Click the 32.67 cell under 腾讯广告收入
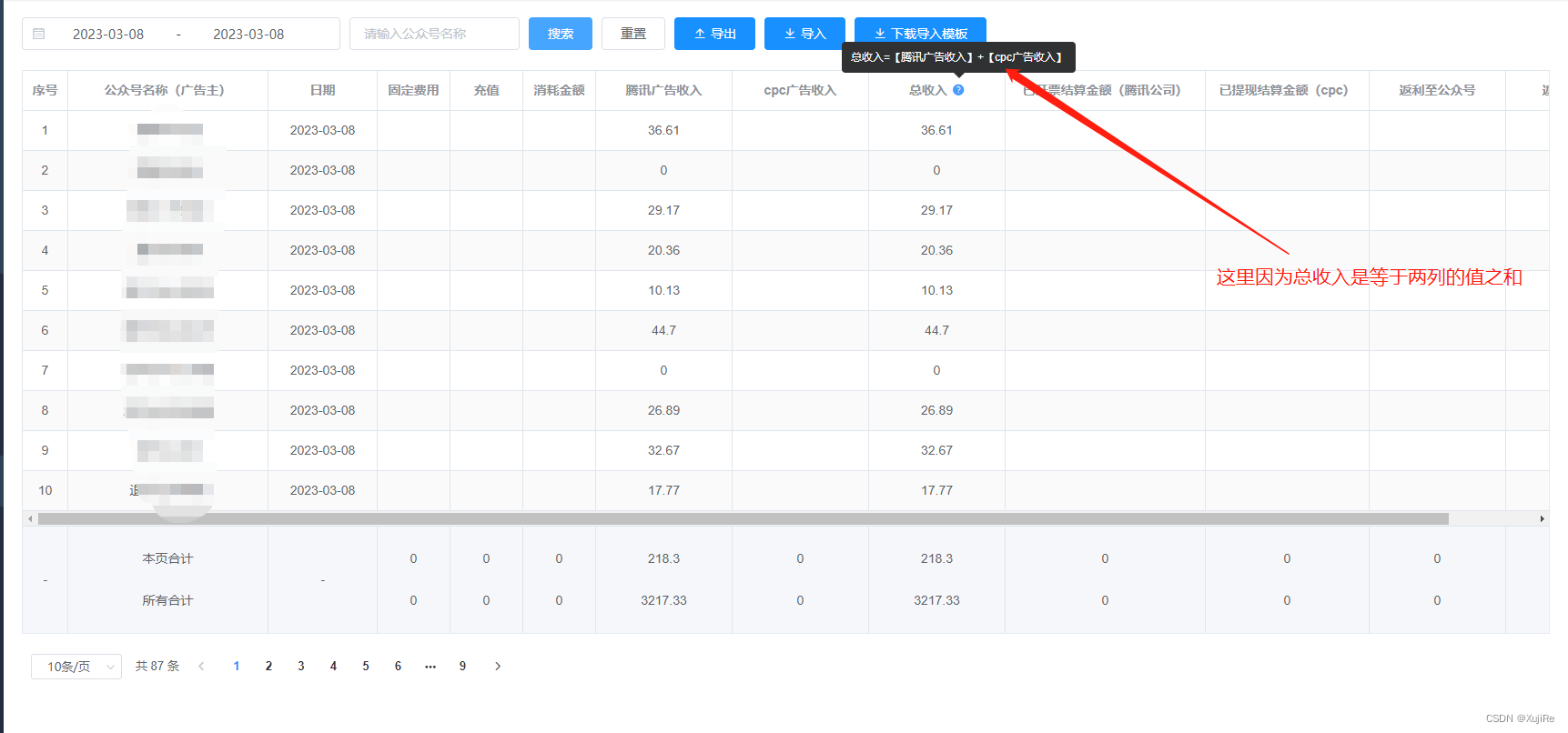Screen dimensions: 1568x733 [x=663, y=450]
